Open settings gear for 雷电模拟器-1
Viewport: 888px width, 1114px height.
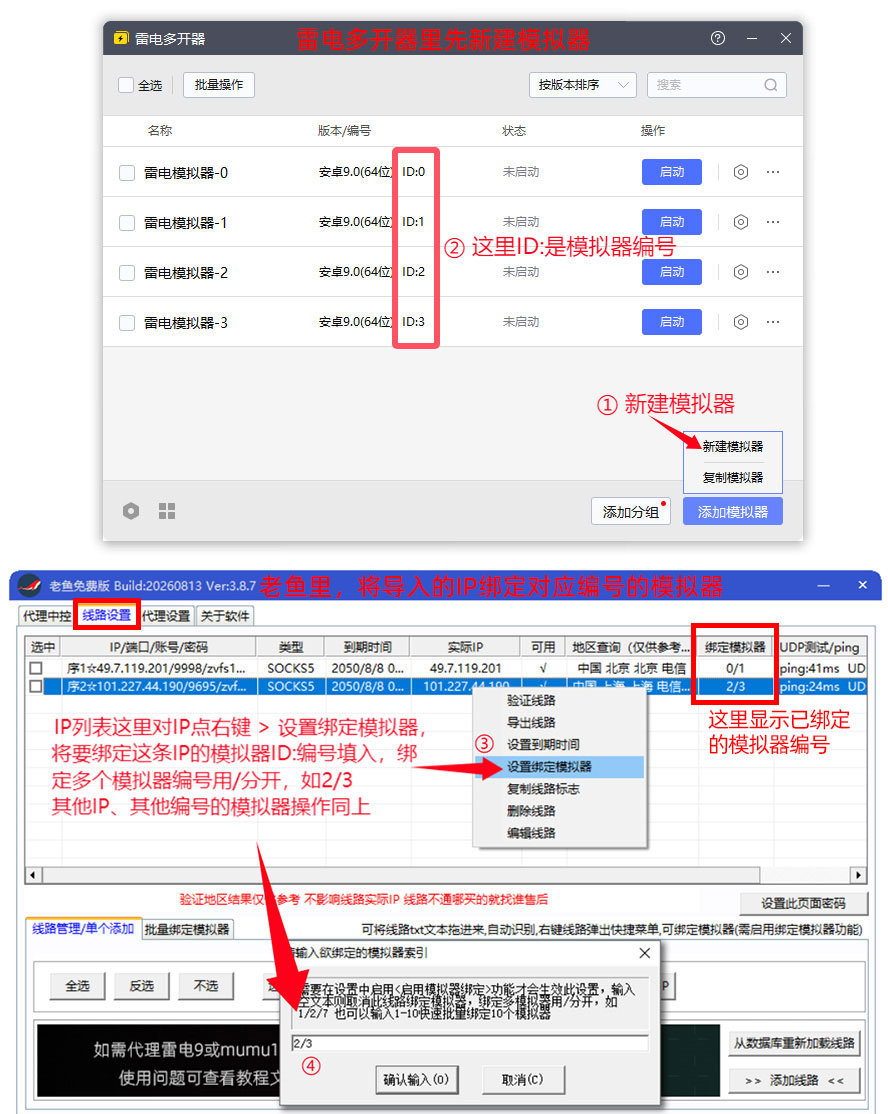click(740, 222)
